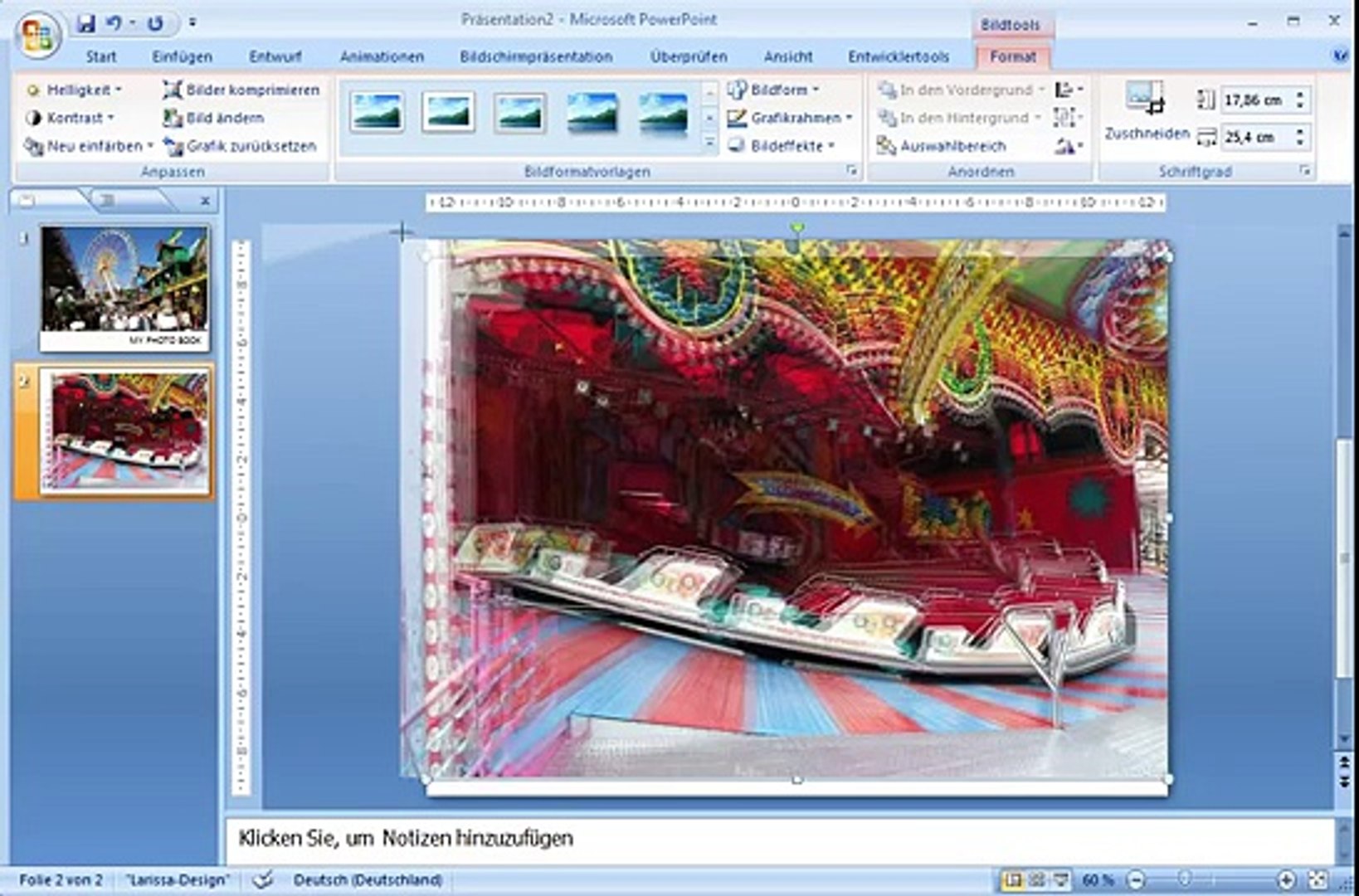Screen dimensions: 1359x896
Task: Expand the quick access toolbar customize arrow
Action: pyautogui.click(x=192, y=23)
